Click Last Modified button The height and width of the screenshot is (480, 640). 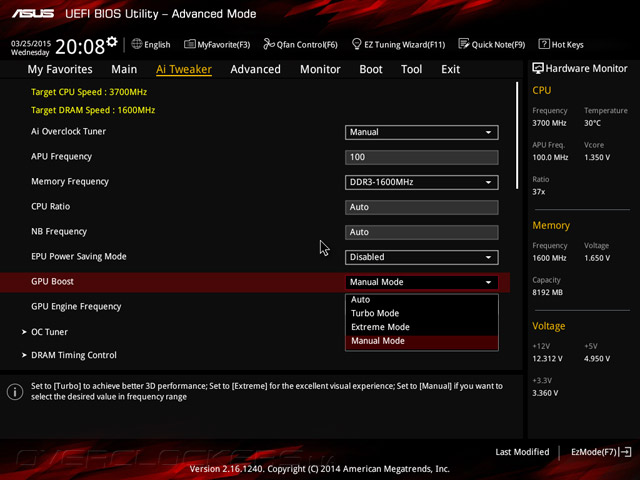pos(522,452)
